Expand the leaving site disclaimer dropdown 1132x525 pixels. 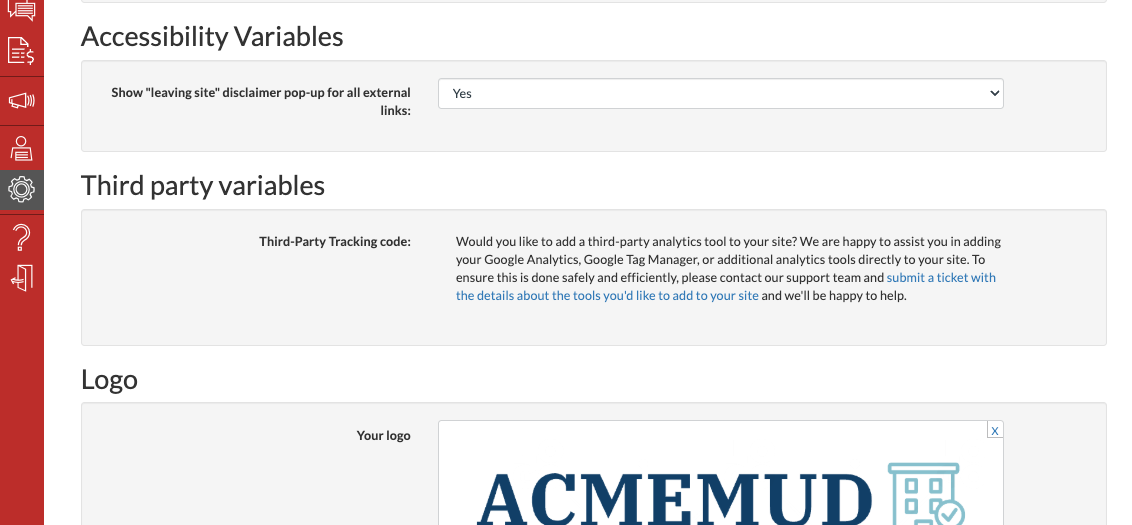(x=720, y=93)
